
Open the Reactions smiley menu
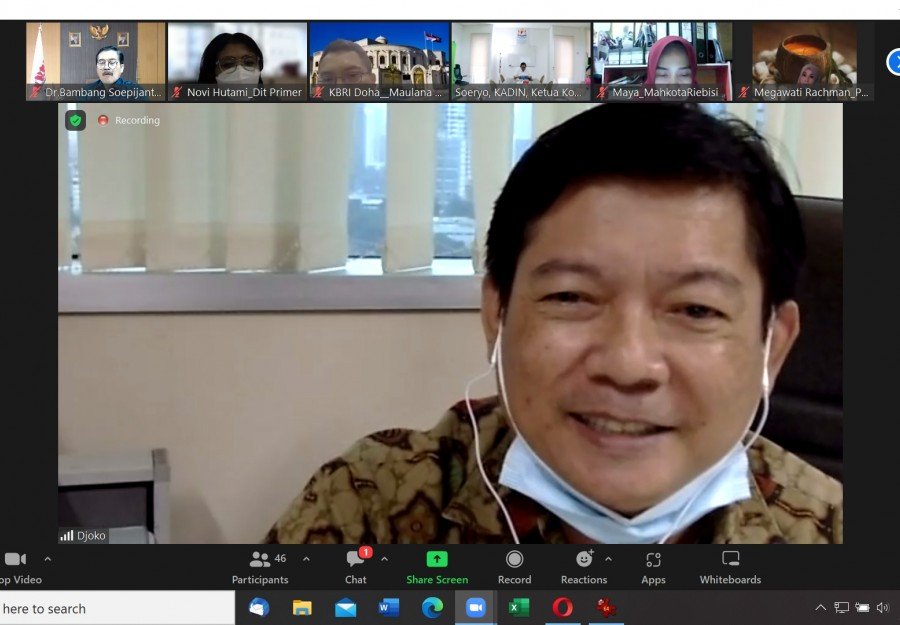coord(584,567)
